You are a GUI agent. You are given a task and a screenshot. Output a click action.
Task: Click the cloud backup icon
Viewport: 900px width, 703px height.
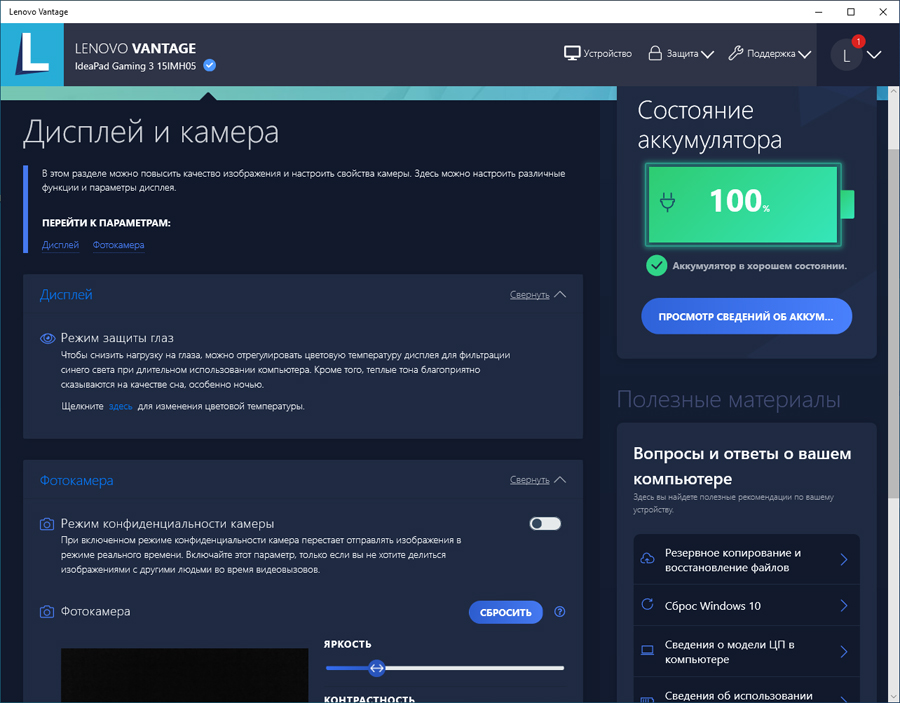[x=647, y=559]
